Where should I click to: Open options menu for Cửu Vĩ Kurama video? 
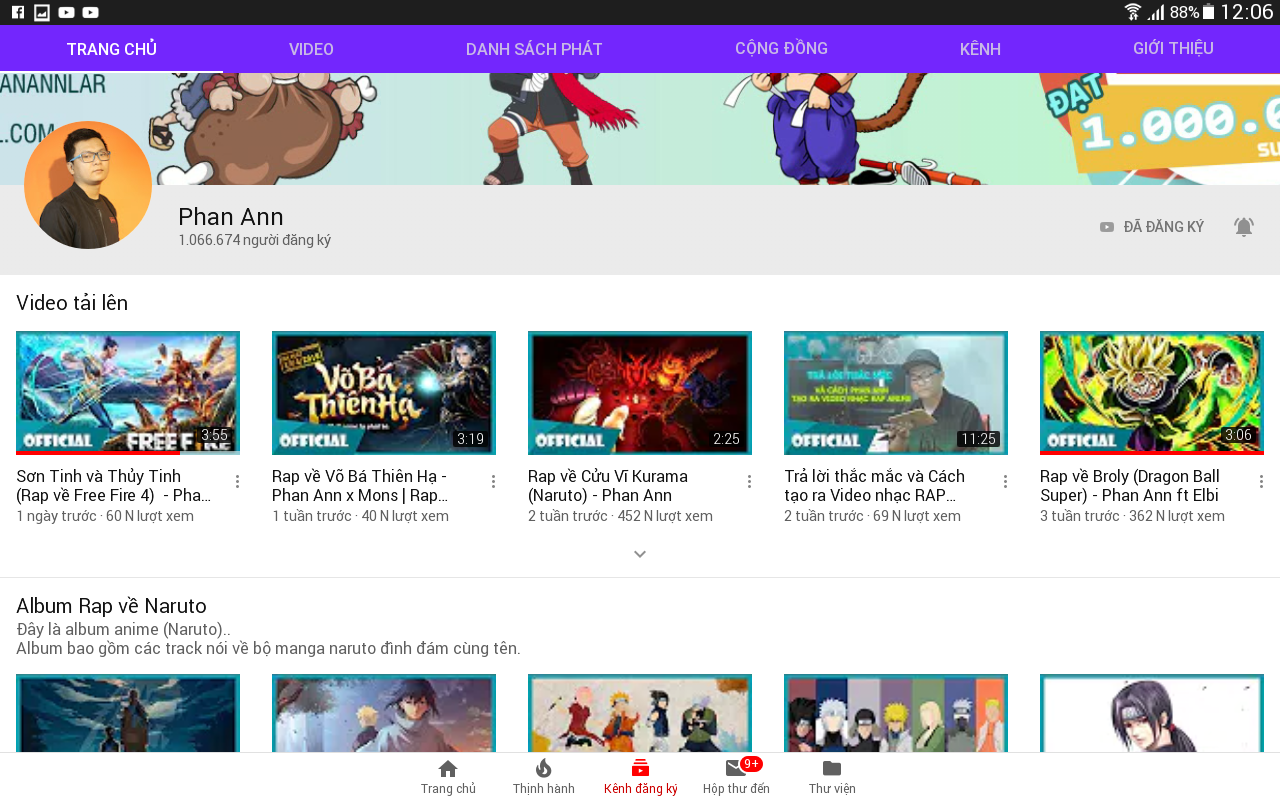click(x=749, y=482)
